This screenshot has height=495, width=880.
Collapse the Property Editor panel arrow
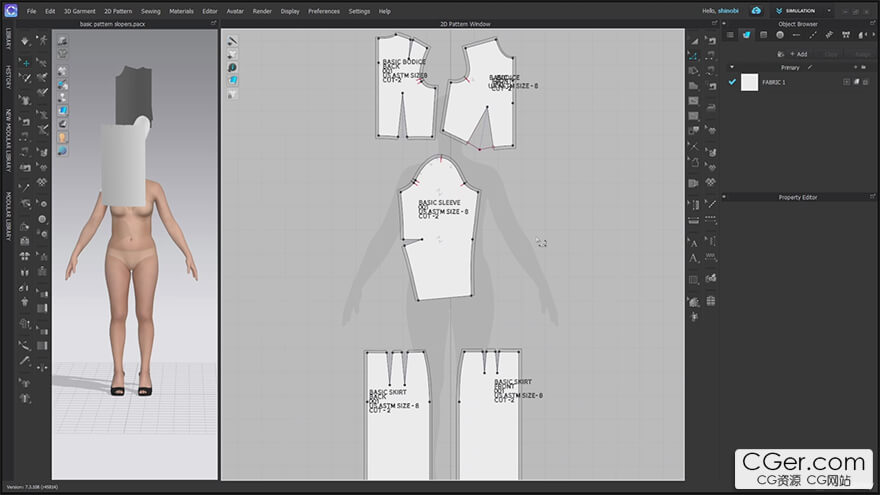724,197
